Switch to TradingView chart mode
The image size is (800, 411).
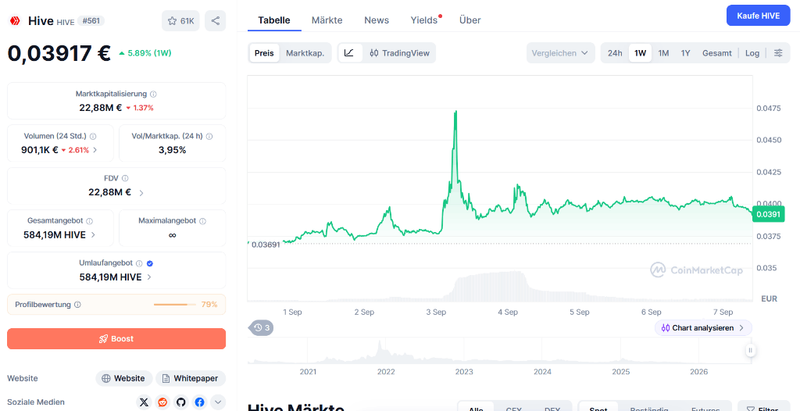click(x=399, y=53)
